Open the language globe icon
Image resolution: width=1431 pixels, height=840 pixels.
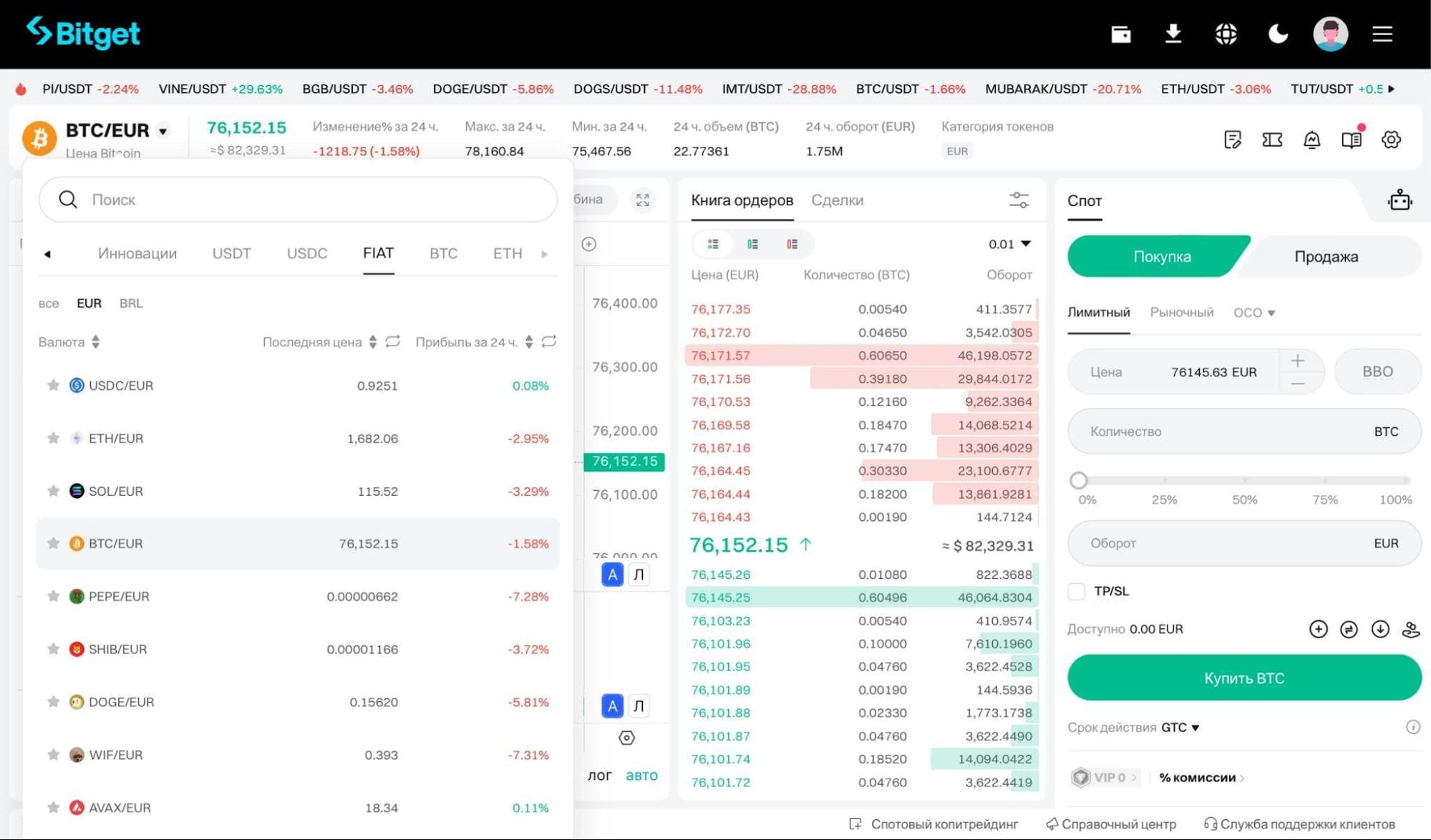tap(1226, 34)
